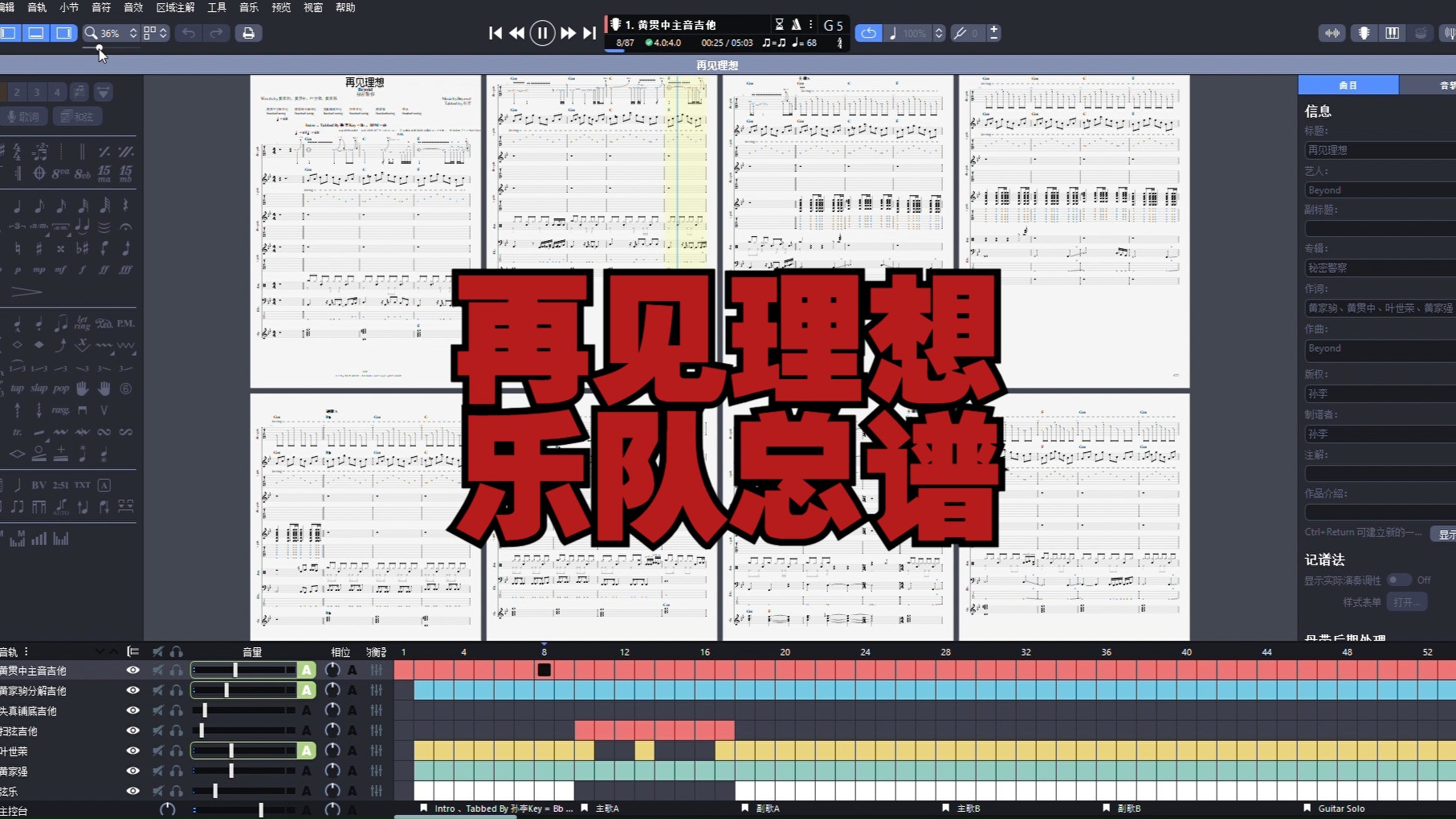The height and width of the screenshot is (819, 1456).
Task: Click the redo arrow
Action: tap(216, 33)
